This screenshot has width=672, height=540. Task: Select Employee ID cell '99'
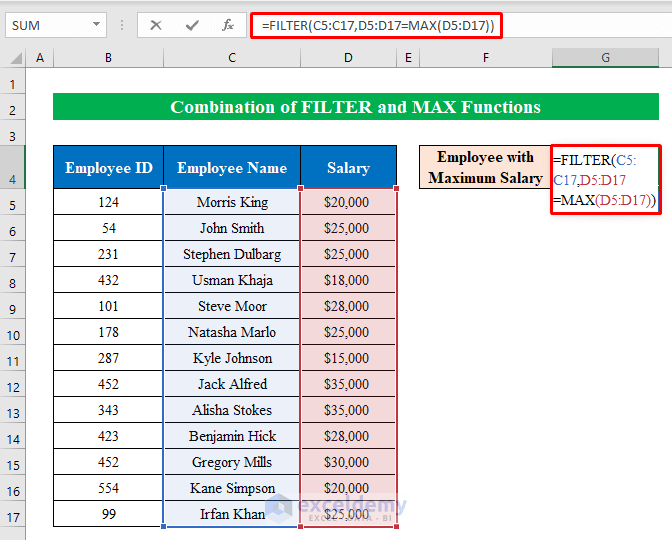[108, 514]
